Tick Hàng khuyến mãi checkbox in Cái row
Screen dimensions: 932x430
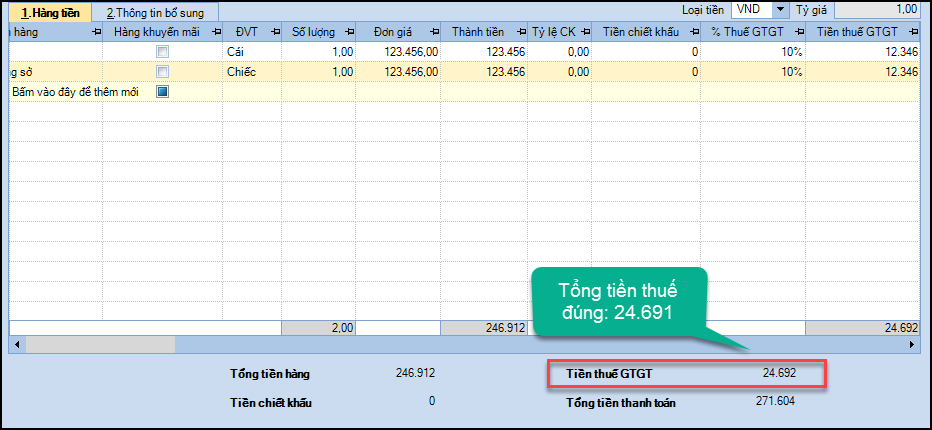(162, 52)
